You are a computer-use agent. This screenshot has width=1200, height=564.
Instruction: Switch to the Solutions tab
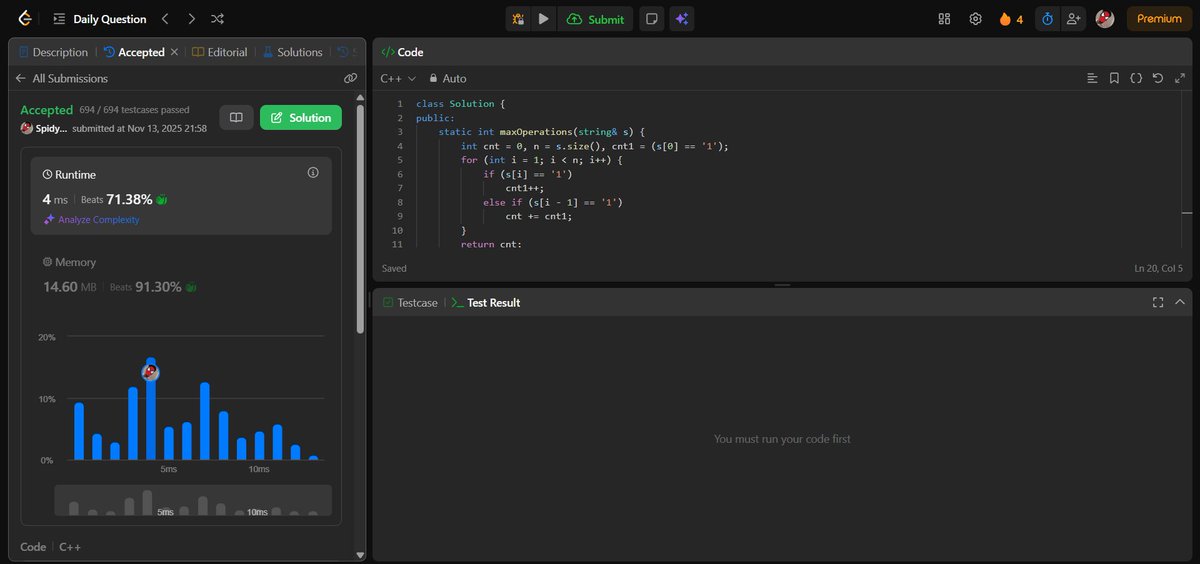(x=293, y=52)
